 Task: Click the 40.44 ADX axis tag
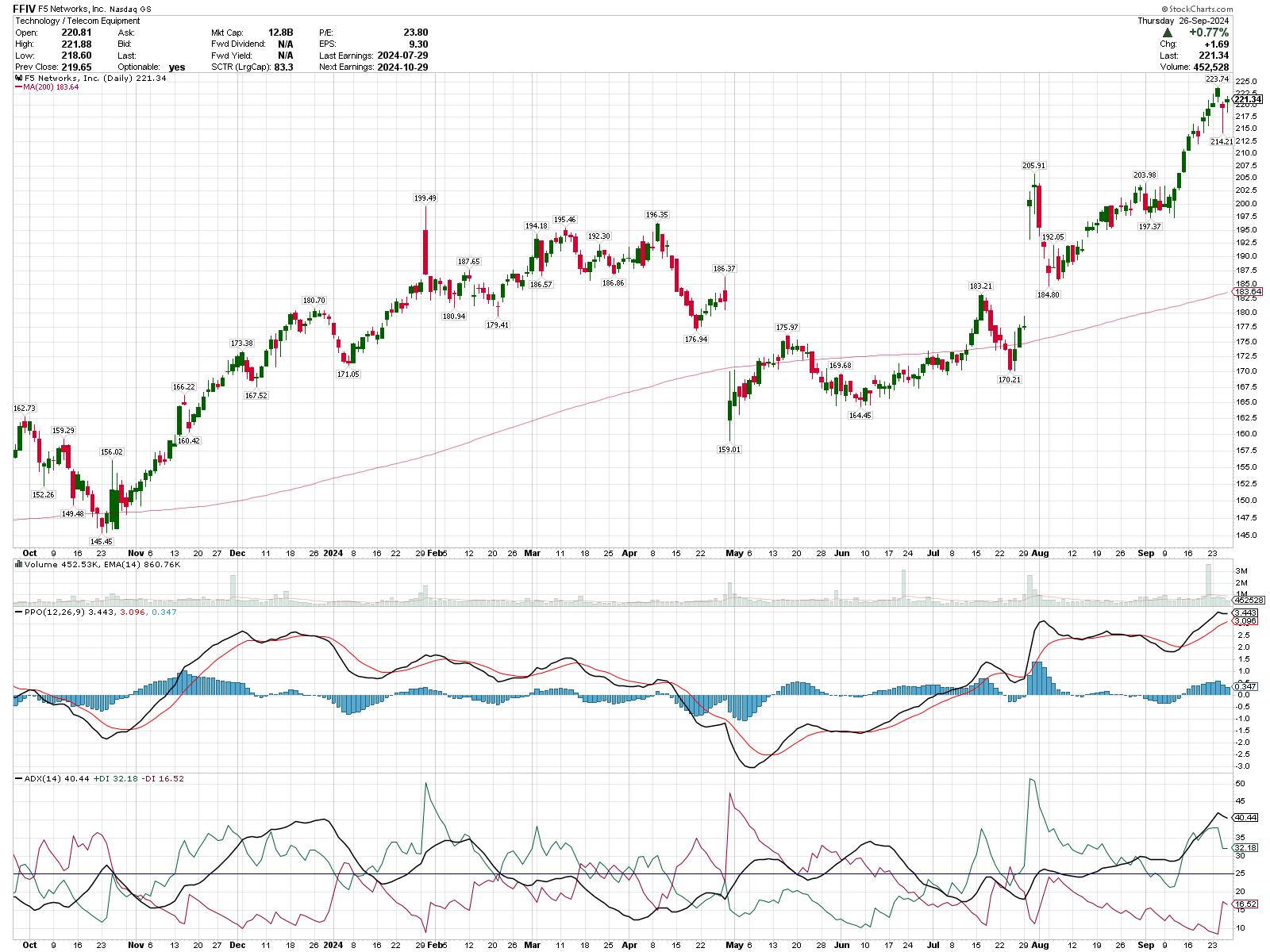click(1245, 817)
